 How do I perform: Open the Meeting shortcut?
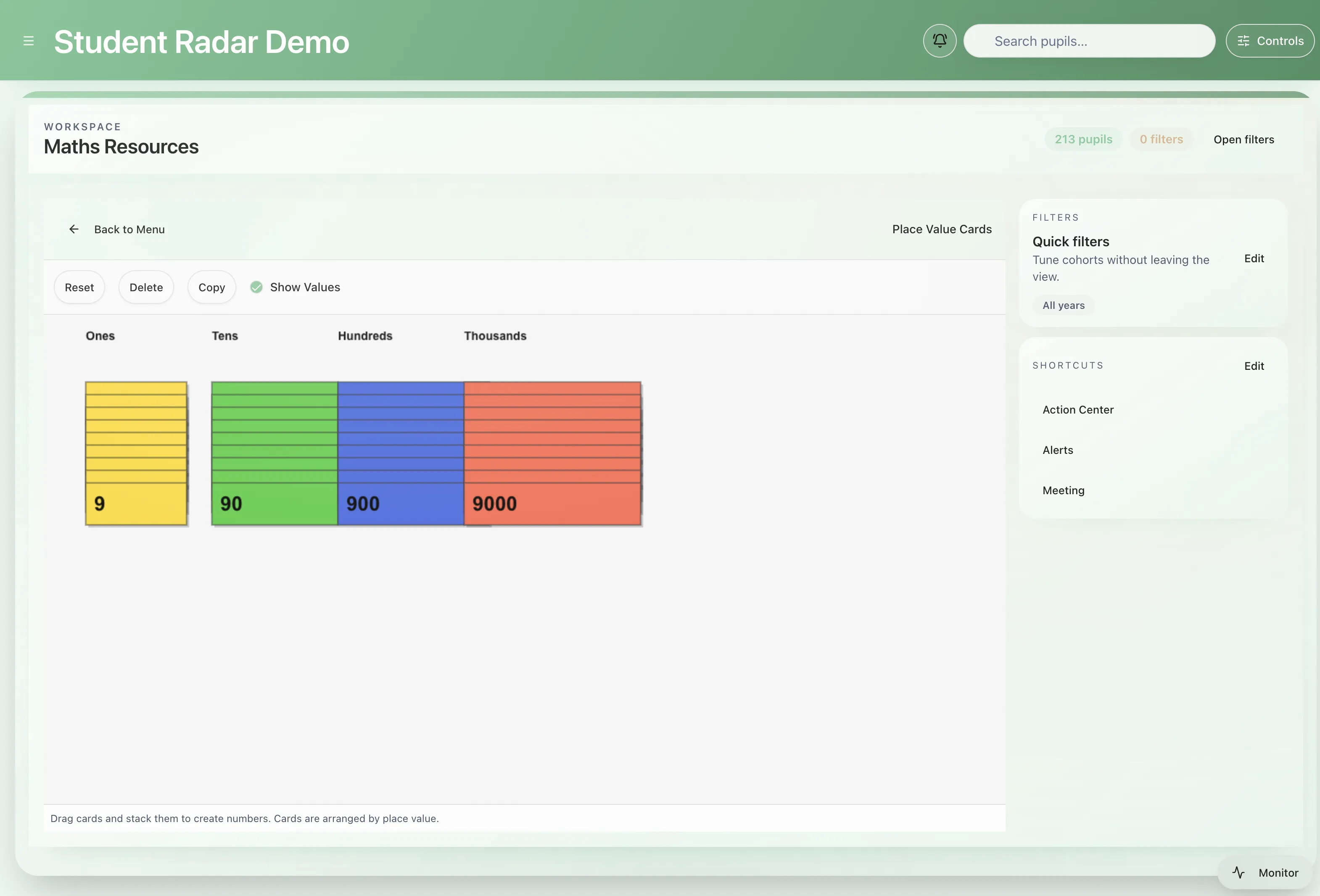[1063, 490]
